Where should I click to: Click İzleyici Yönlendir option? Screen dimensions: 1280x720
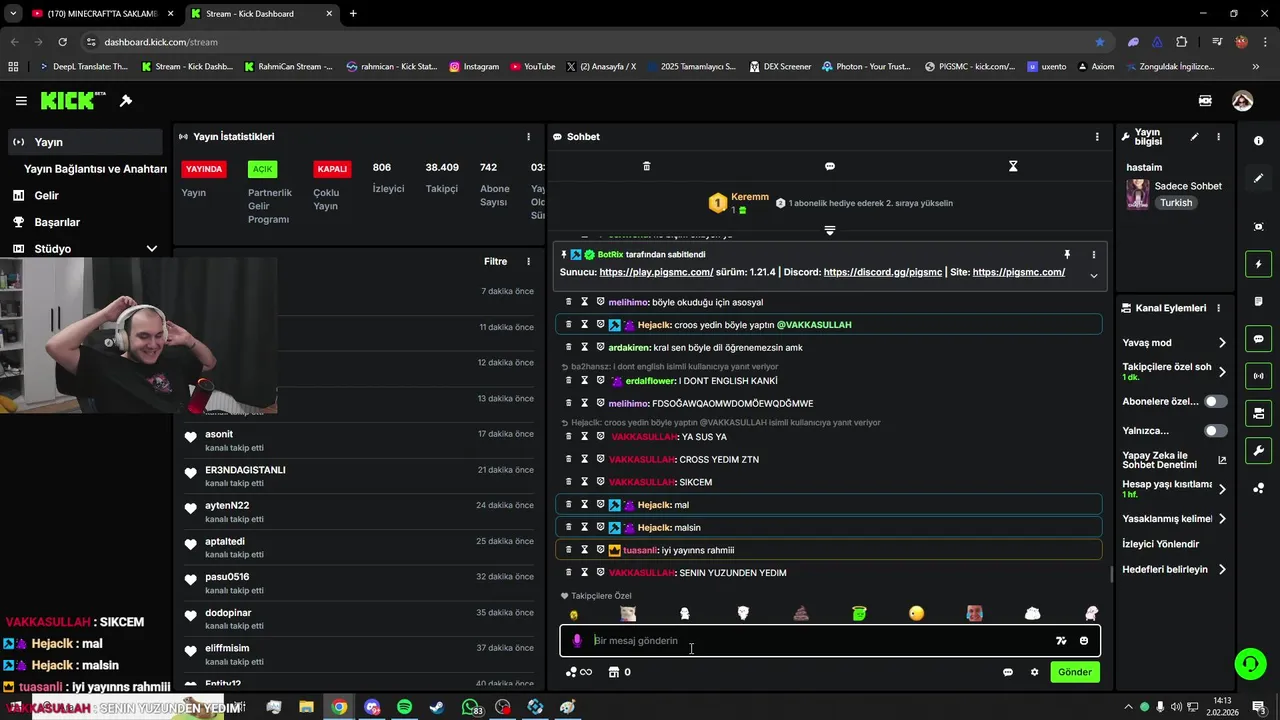coord(1160,544)
